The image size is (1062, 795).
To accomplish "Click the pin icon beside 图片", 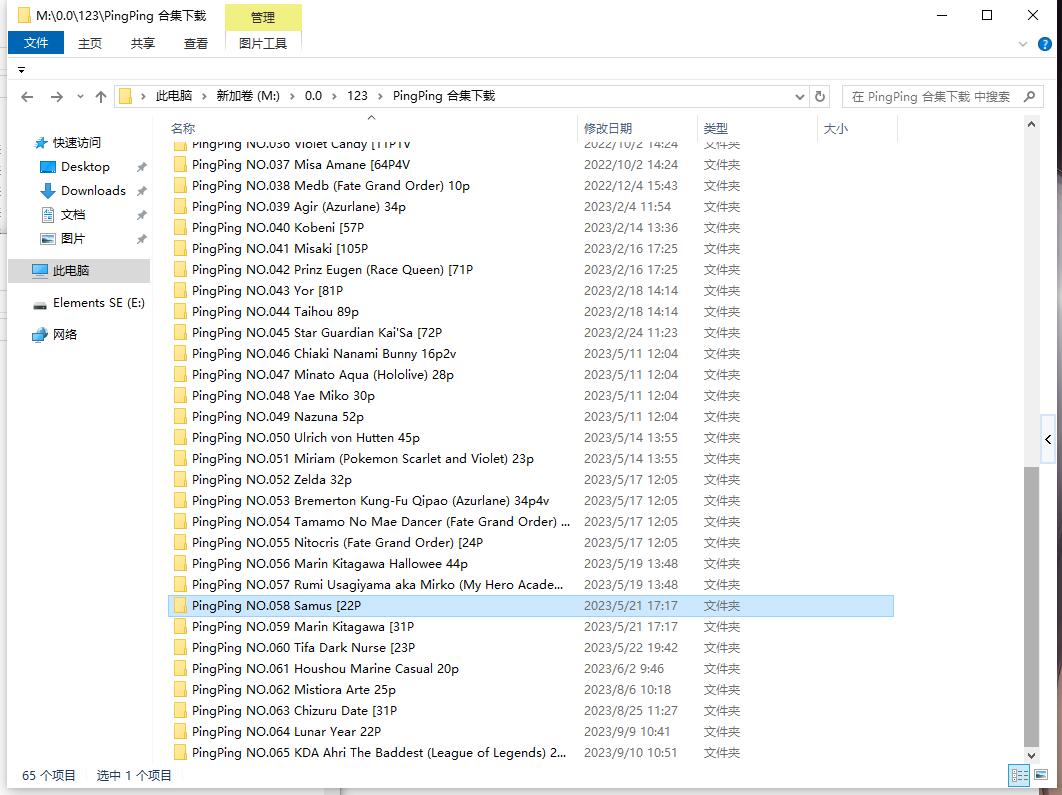I will 141,239.
